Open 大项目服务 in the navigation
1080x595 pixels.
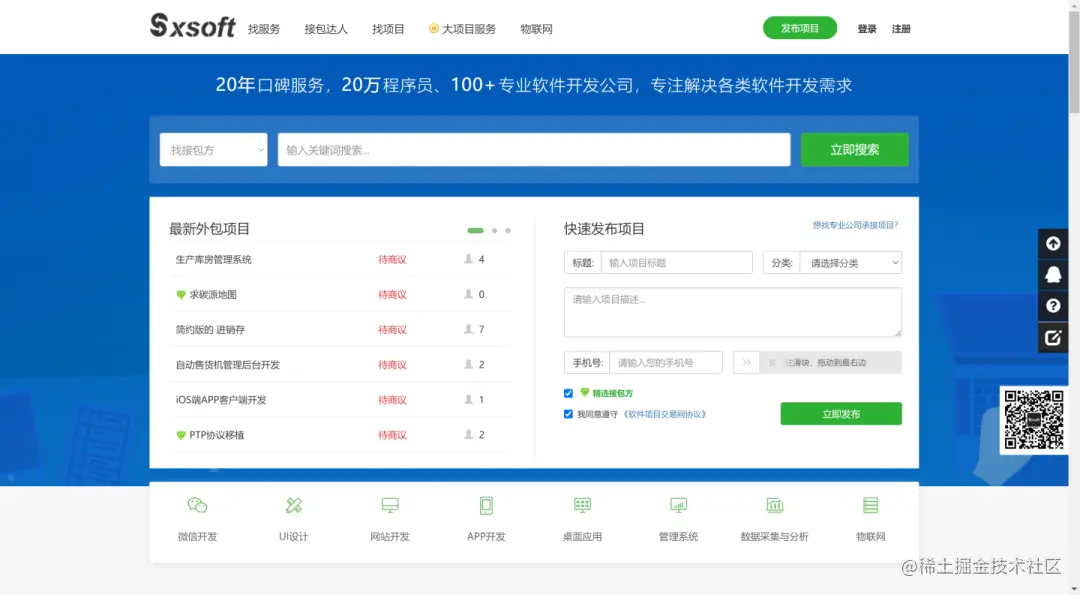pyautogui.click(x=468, y=29)
